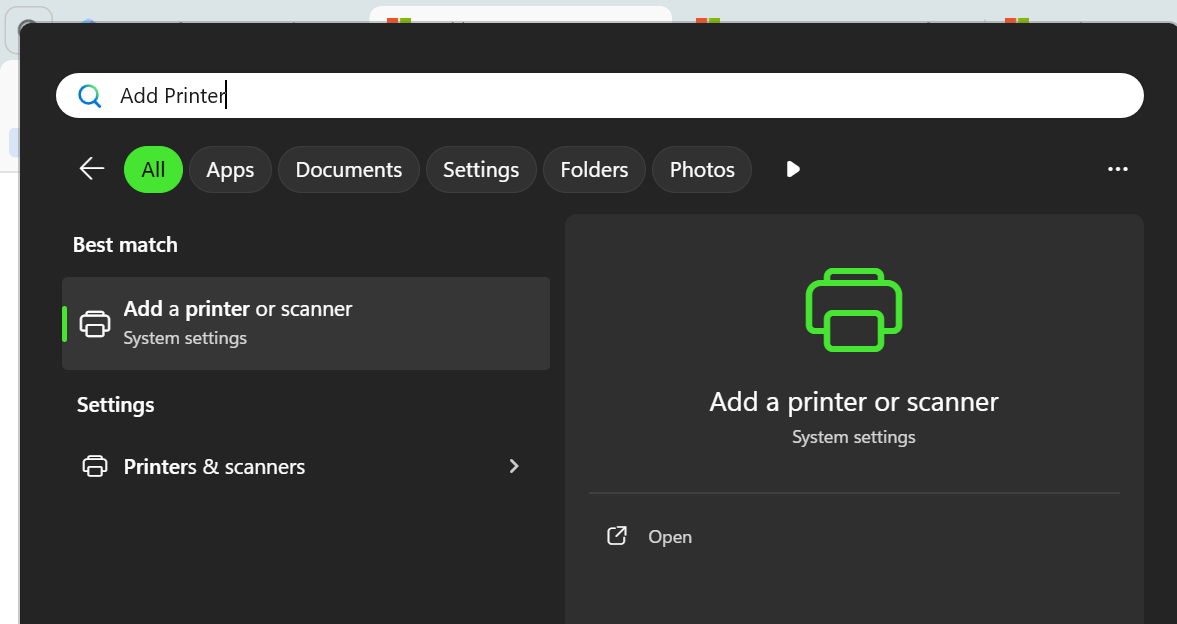This screenshot has width=1177, height=624.
Task: Click into the Add Printer search field
Action: point(600,95)
